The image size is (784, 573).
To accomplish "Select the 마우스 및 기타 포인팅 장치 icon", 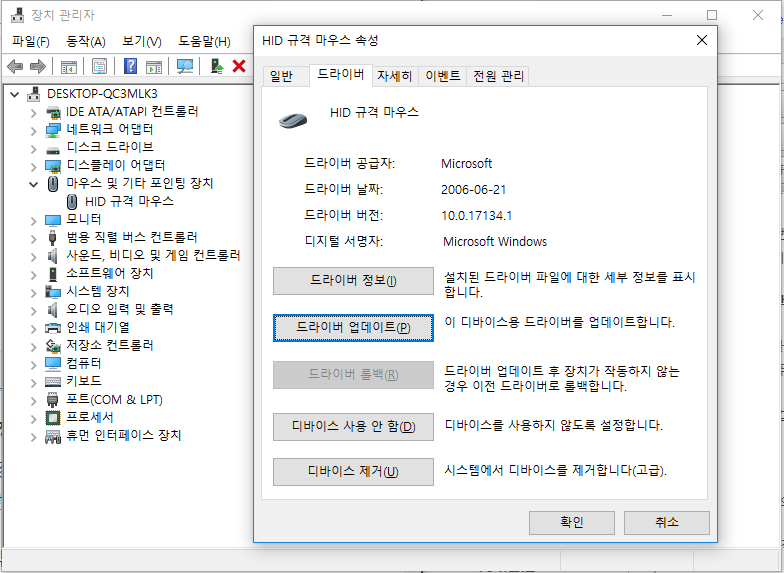I will [x=53, y=184].
